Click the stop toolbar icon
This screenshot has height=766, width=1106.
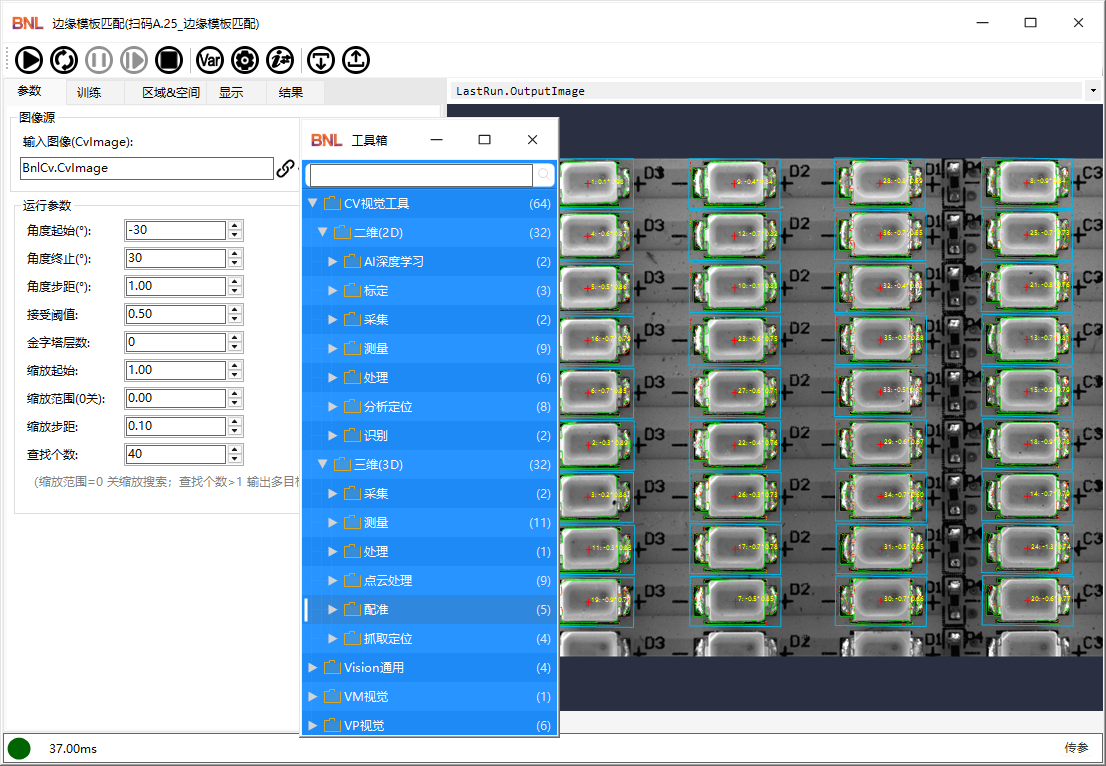pos(169,60)
